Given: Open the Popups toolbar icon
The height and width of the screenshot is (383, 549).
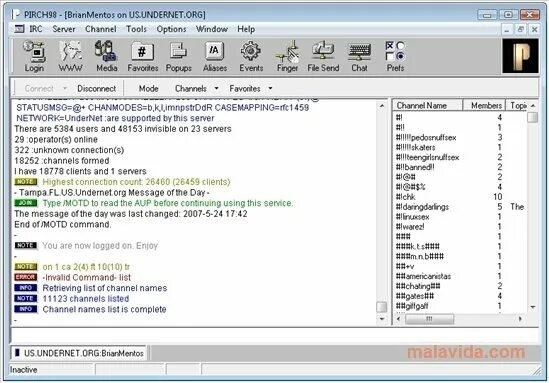Looking at the screenshot, I should (179, 56).
